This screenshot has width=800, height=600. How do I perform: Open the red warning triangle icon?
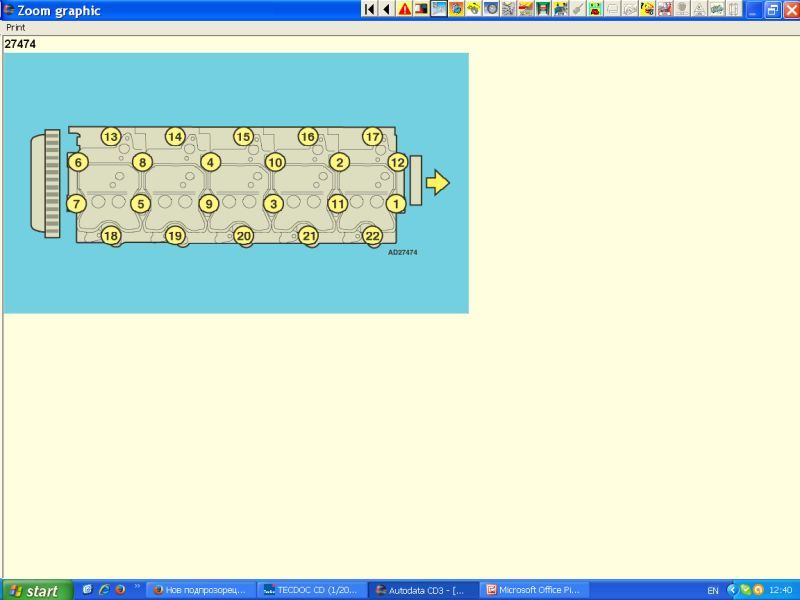click(x=404, y=9)
